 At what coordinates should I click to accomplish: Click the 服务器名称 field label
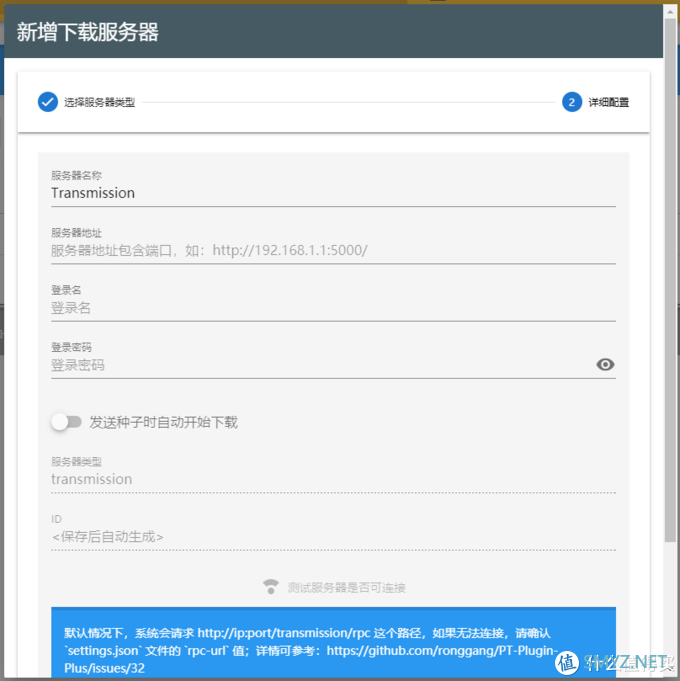pos(76,175)
